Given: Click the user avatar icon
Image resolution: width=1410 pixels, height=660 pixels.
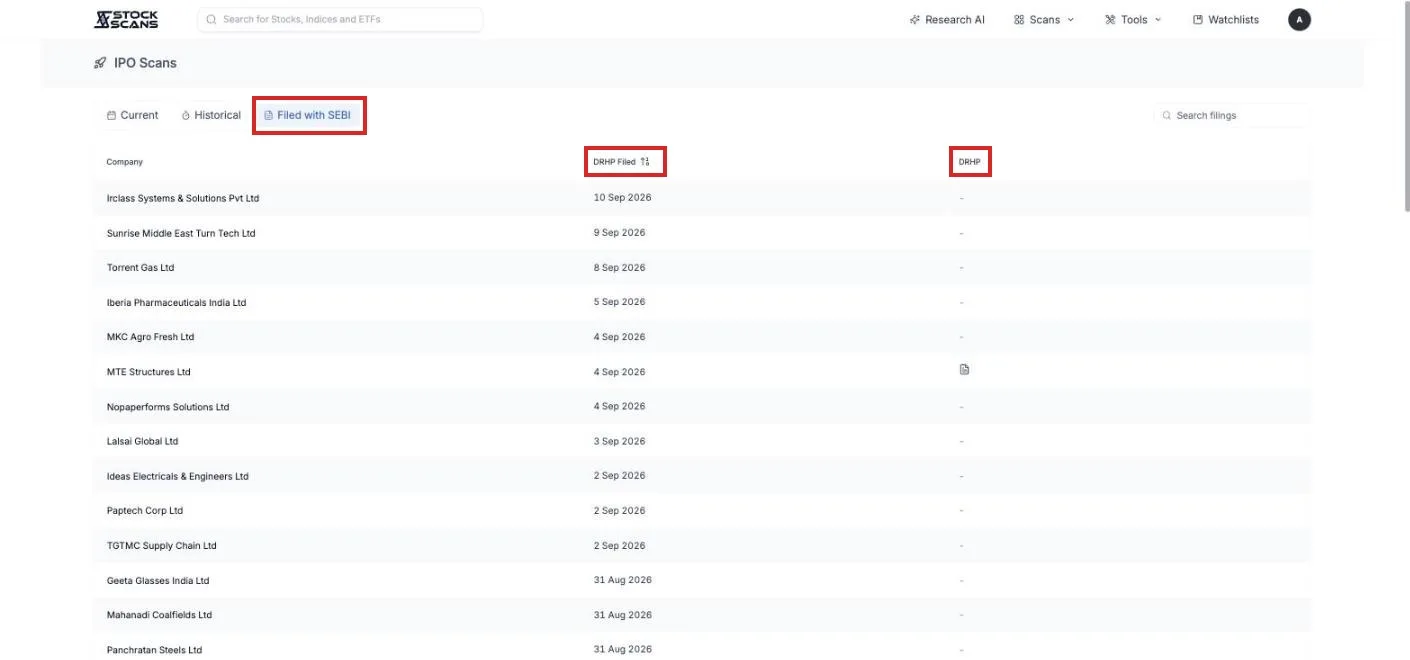Looking at the screenshot, I should 1299,19.
